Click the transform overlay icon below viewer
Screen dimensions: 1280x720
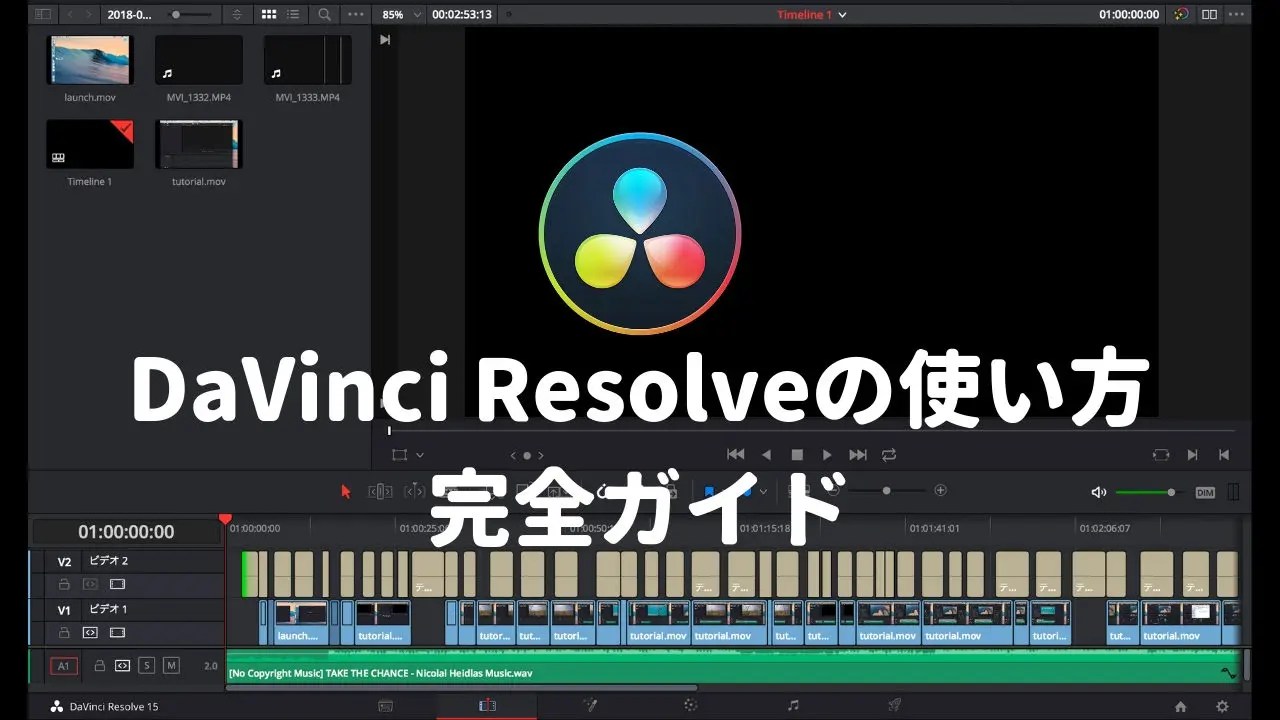(400, 455)
